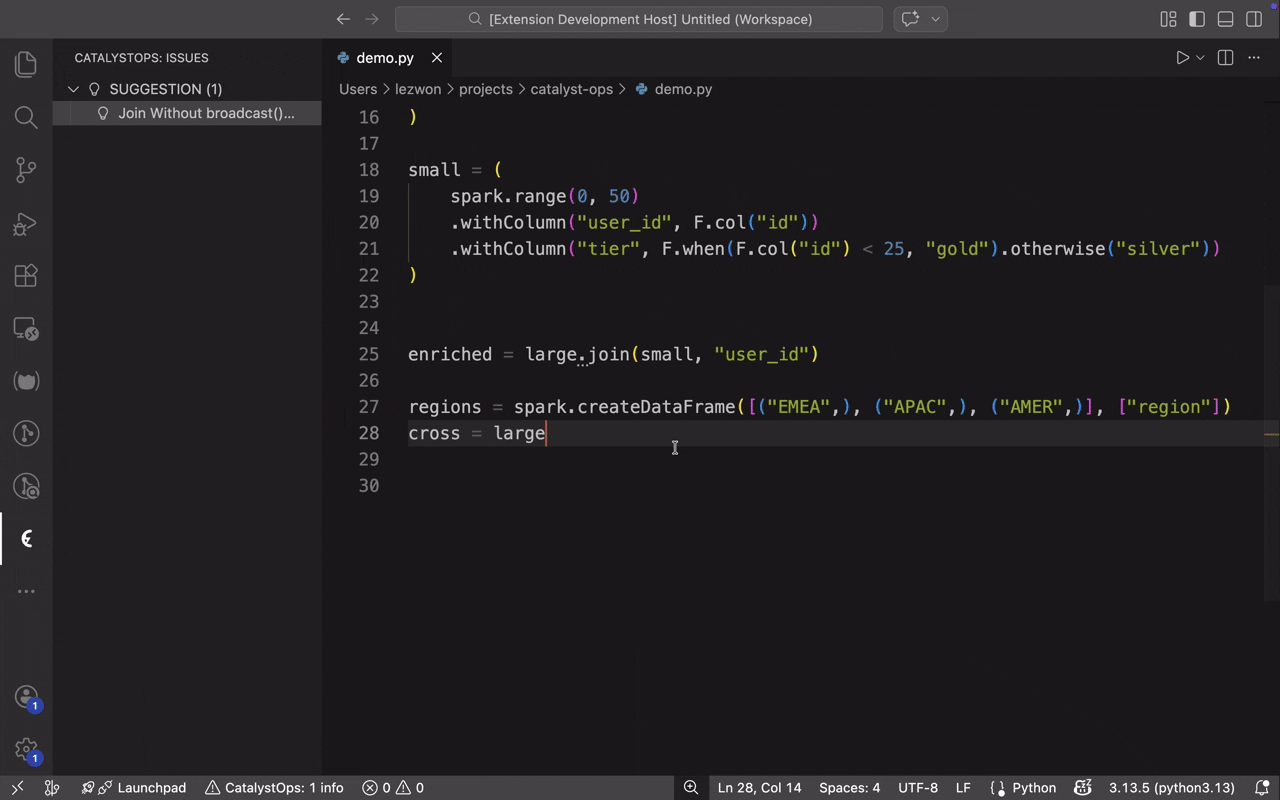The image size is (1280, 800).
Task: Collapse the SUGGESTION (1) tree group
Action: 73,89
